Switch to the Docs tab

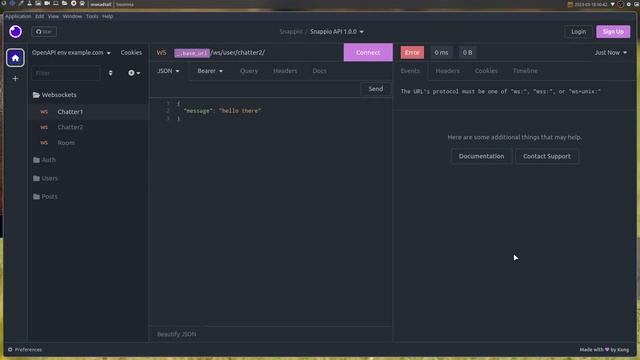click(x=319, y=71)
